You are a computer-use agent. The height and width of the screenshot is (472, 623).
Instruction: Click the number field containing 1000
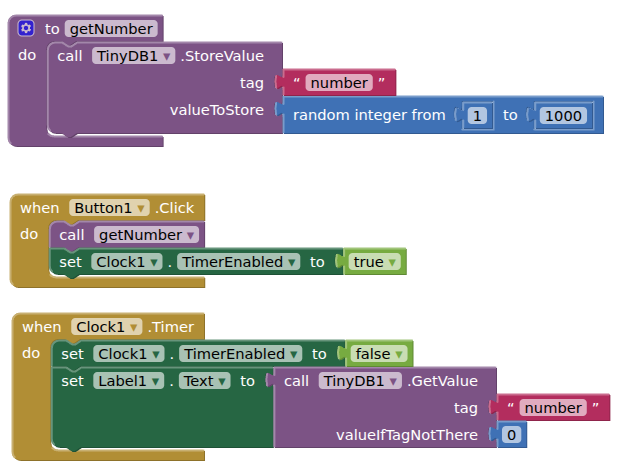tap(564, 116)
